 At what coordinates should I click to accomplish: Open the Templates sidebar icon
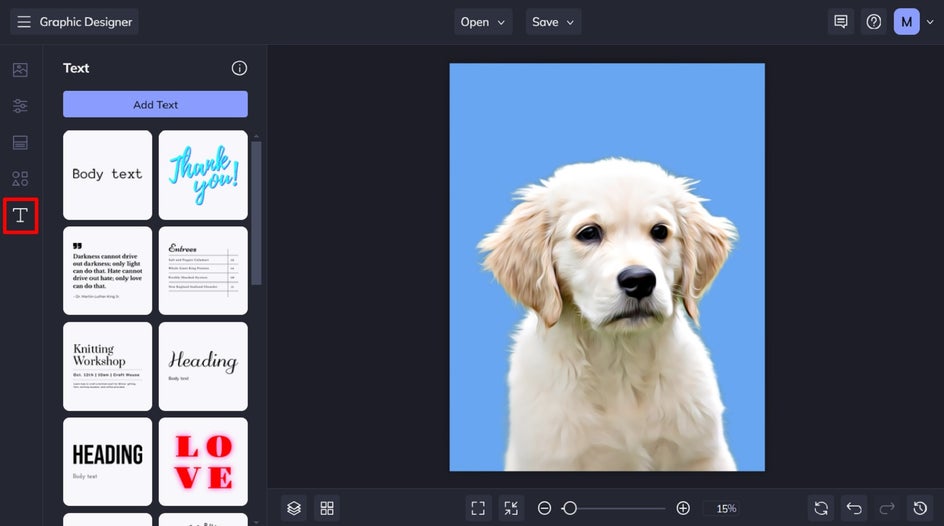tap(20, 143)
